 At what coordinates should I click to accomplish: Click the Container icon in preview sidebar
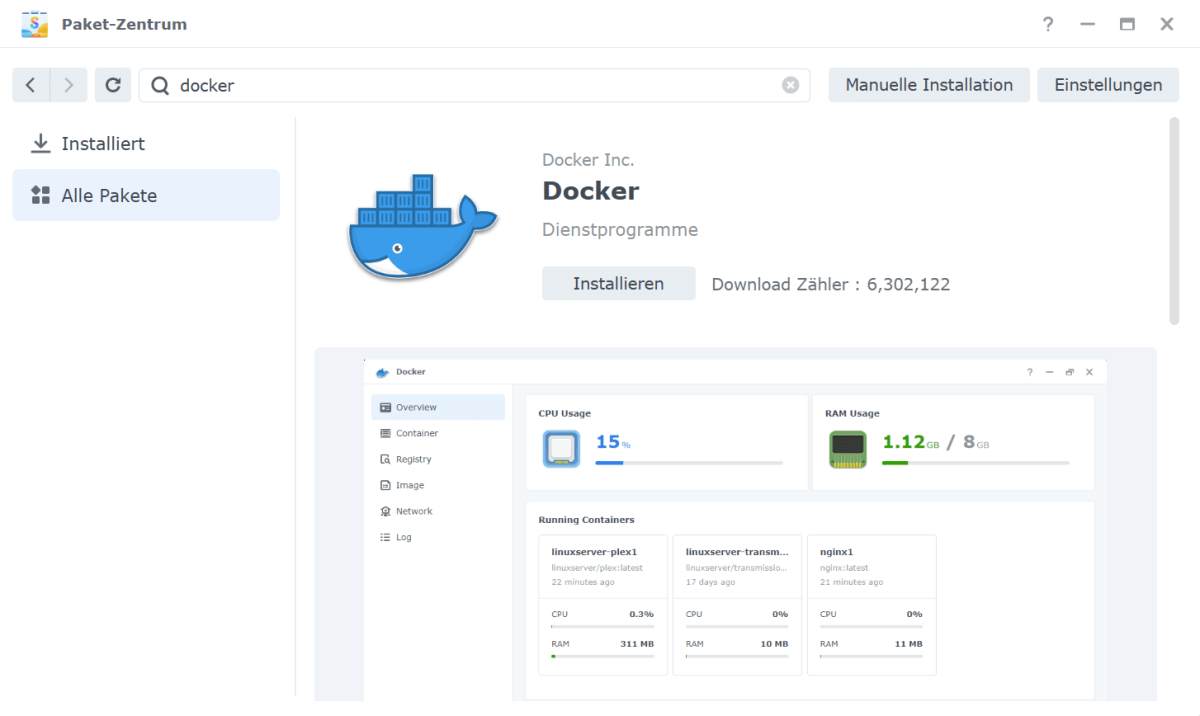[x=386, y=433]
